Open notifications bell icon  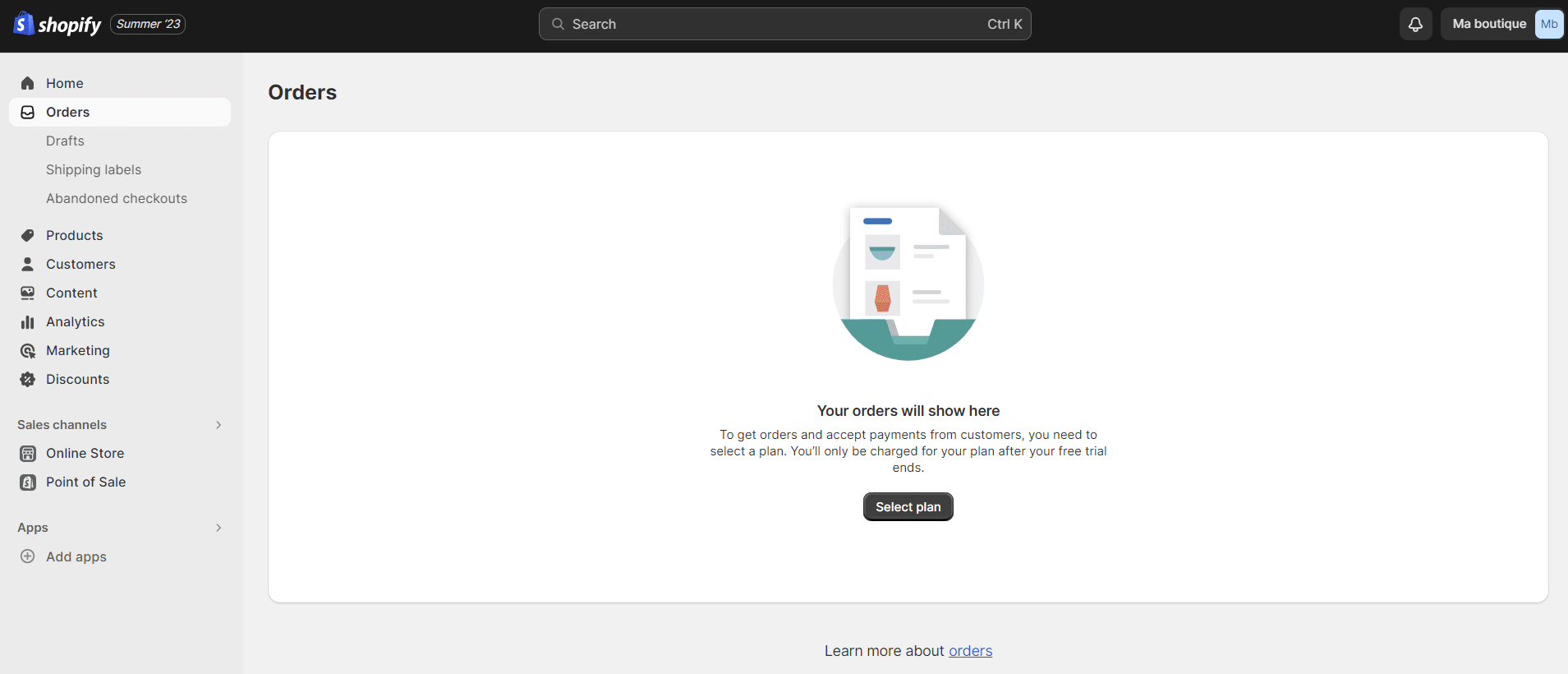pos(1415,24)
